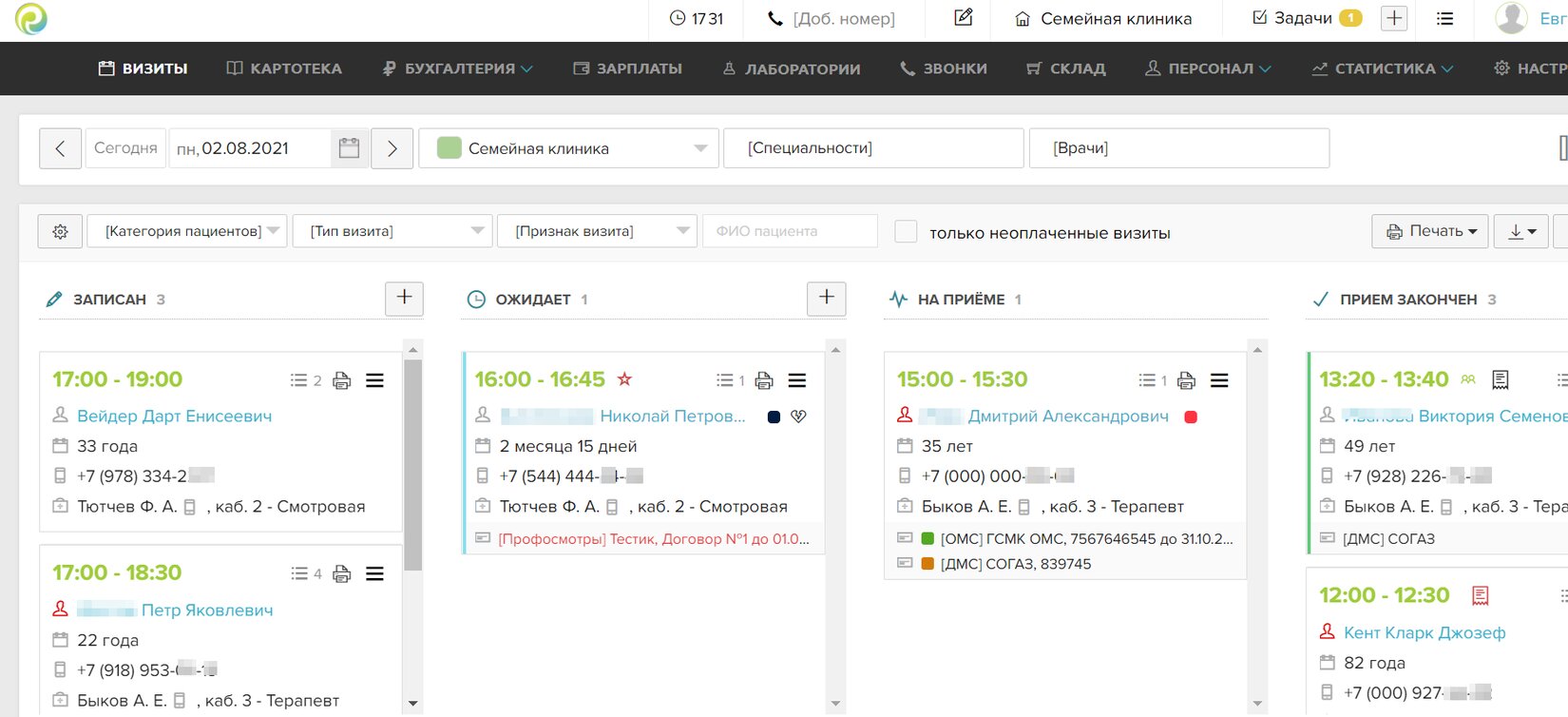Expand the Семейная клиника clinic selector
Image resolution: width=1568 pixels, height=717 pixels.
tap(568, 148)
